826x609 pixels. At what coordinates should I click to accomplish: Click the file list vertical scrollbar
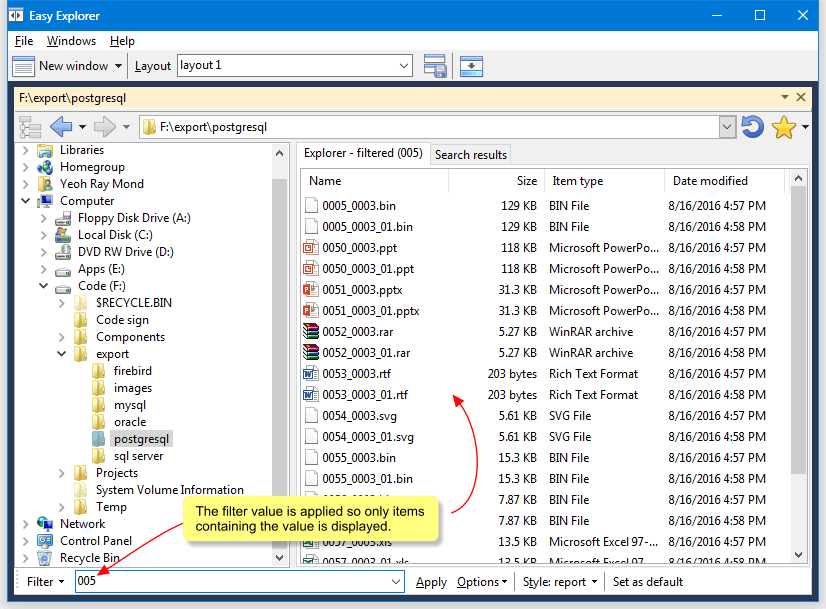click(798, 330)
